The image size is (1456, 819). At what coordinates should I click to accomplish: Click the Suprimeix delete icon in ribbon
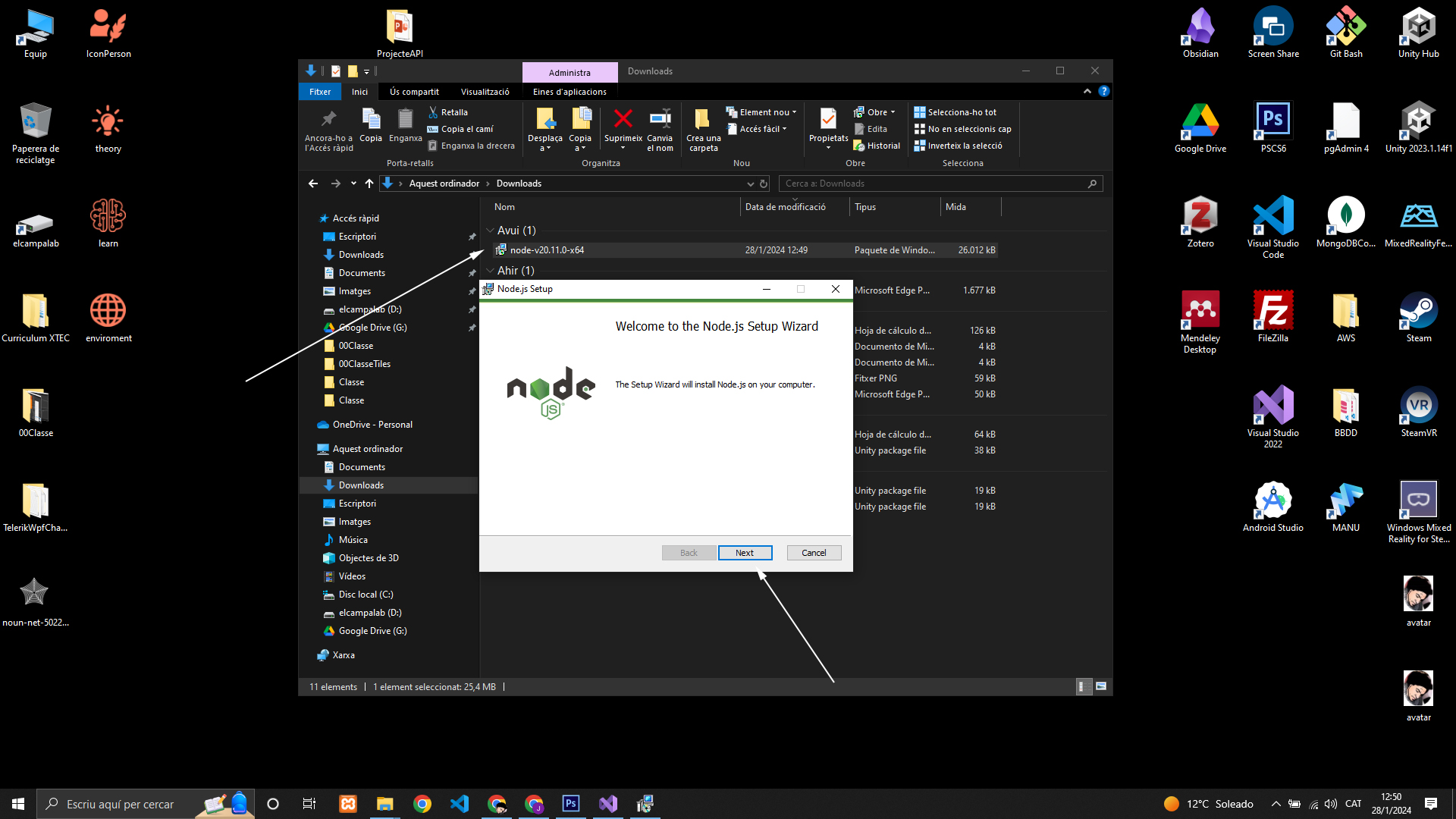[x=623, y=119]
